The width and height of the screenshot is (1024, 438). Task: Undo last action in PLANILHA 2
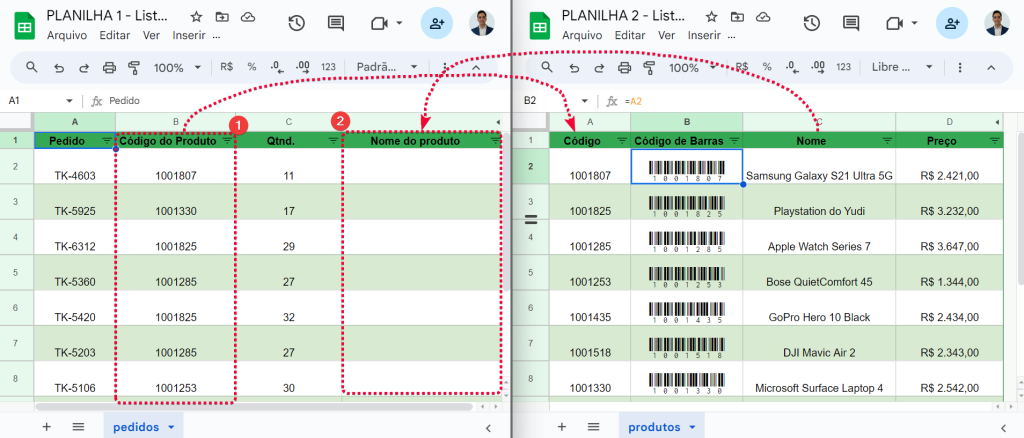[x=574, y=67]
